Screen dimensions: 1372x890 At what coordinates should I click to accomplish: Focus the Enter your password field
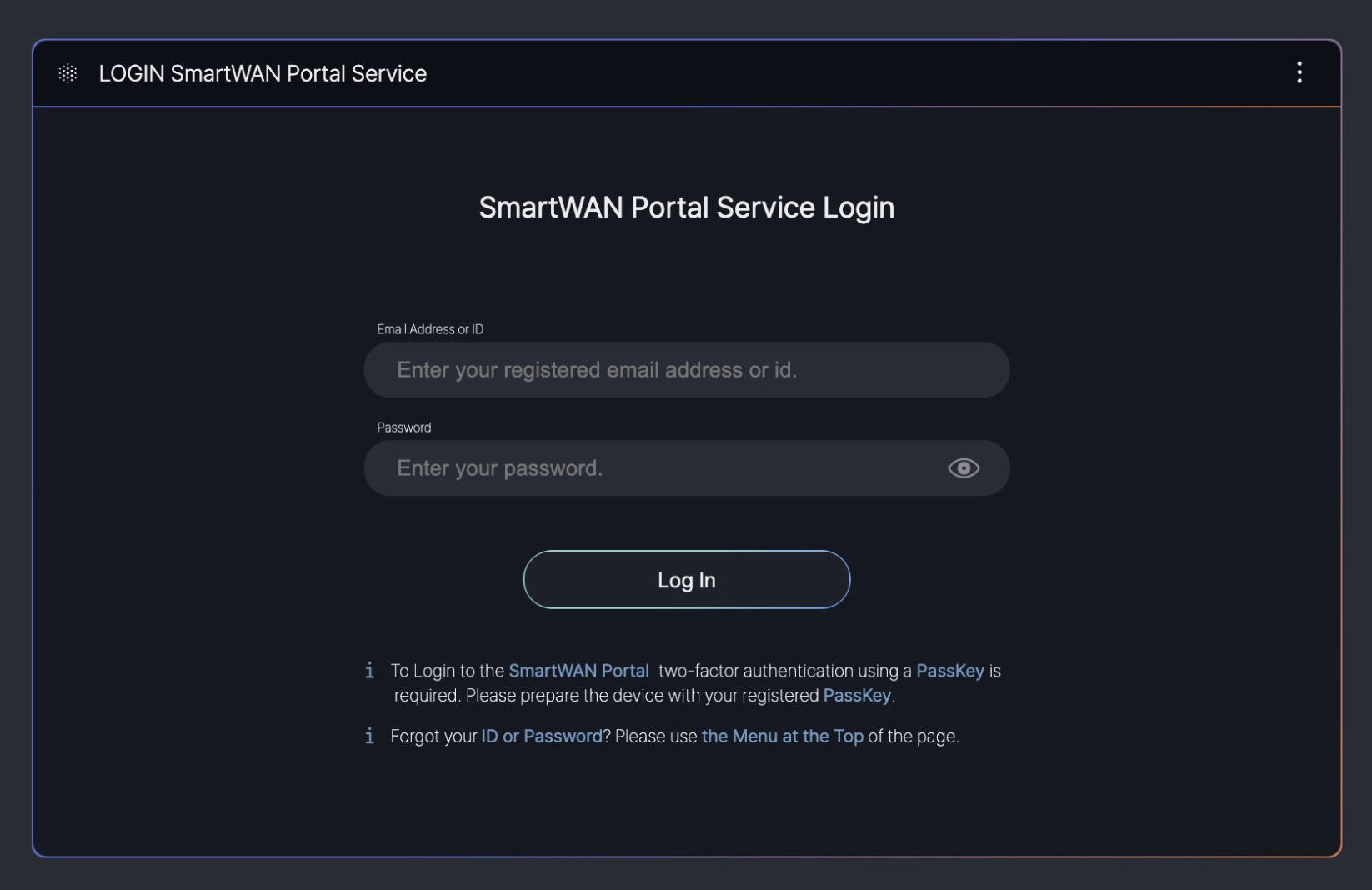click(x=650, y=468)
